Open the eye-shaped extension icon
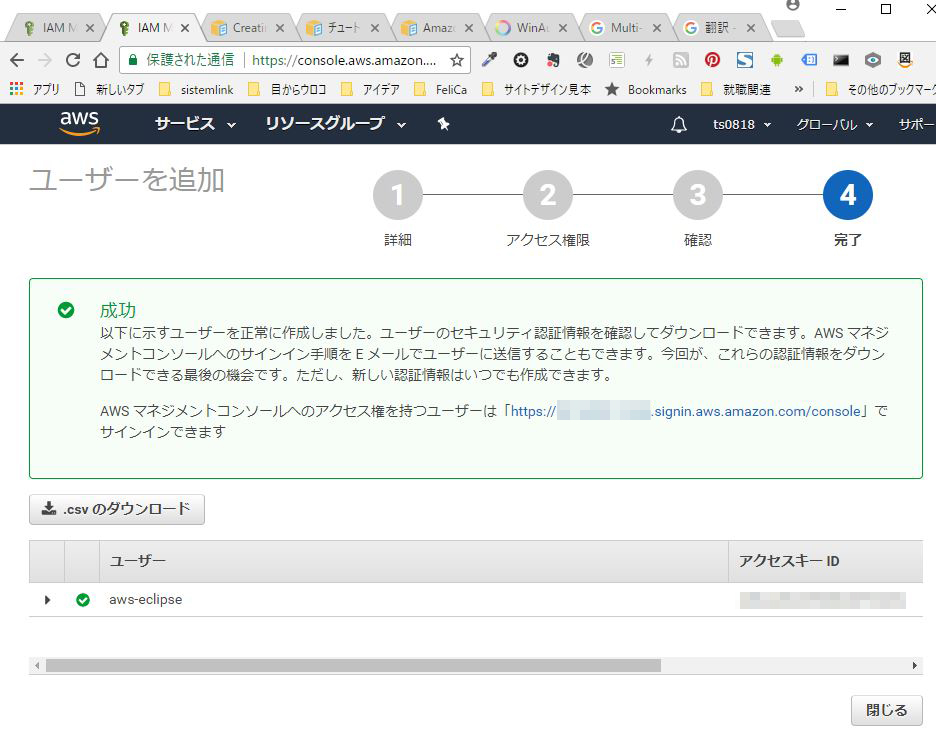Viewport: 936px width, 748px height. 873,60
